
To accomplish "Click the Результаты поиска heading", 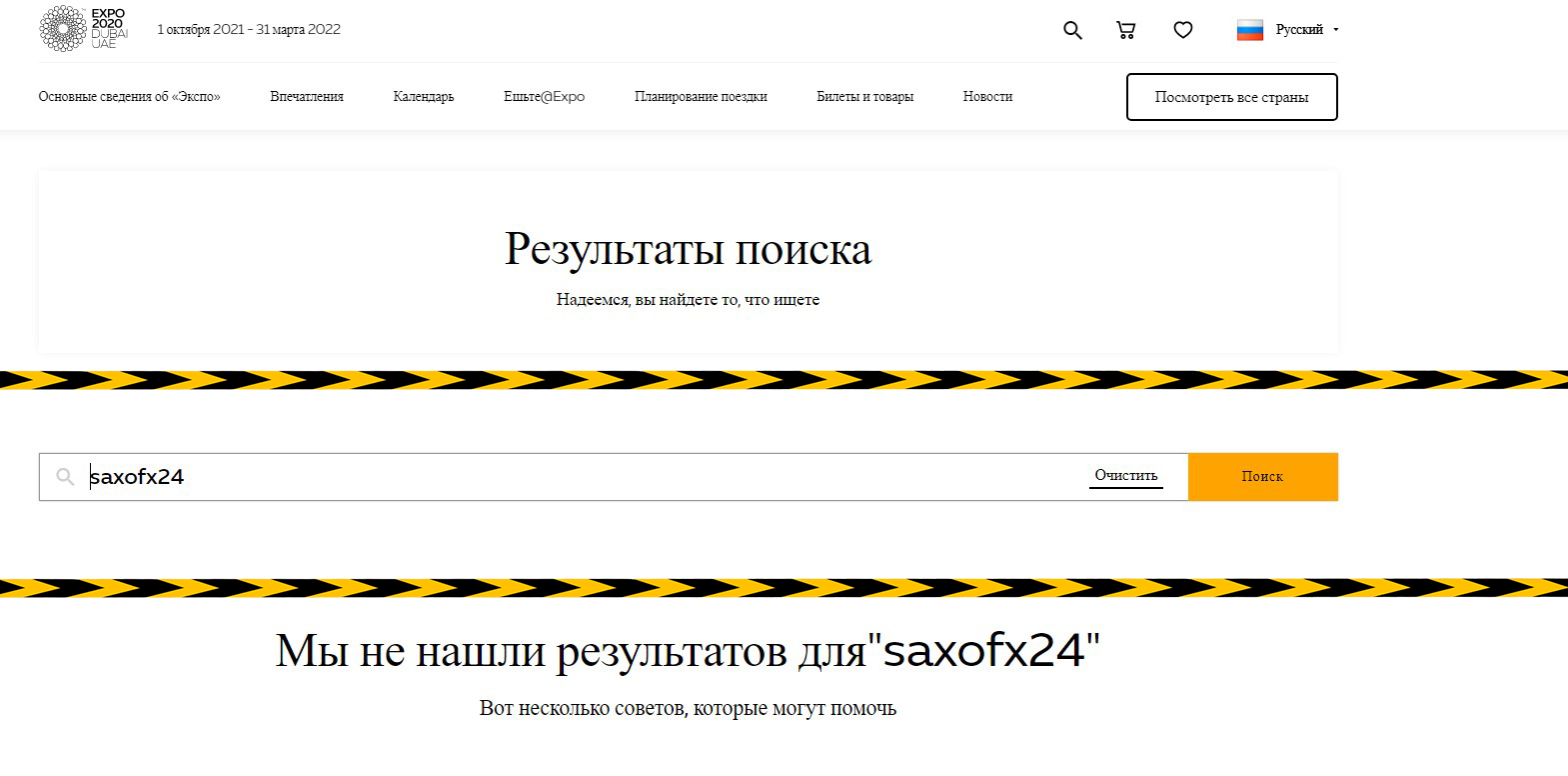I will point(688,249).
